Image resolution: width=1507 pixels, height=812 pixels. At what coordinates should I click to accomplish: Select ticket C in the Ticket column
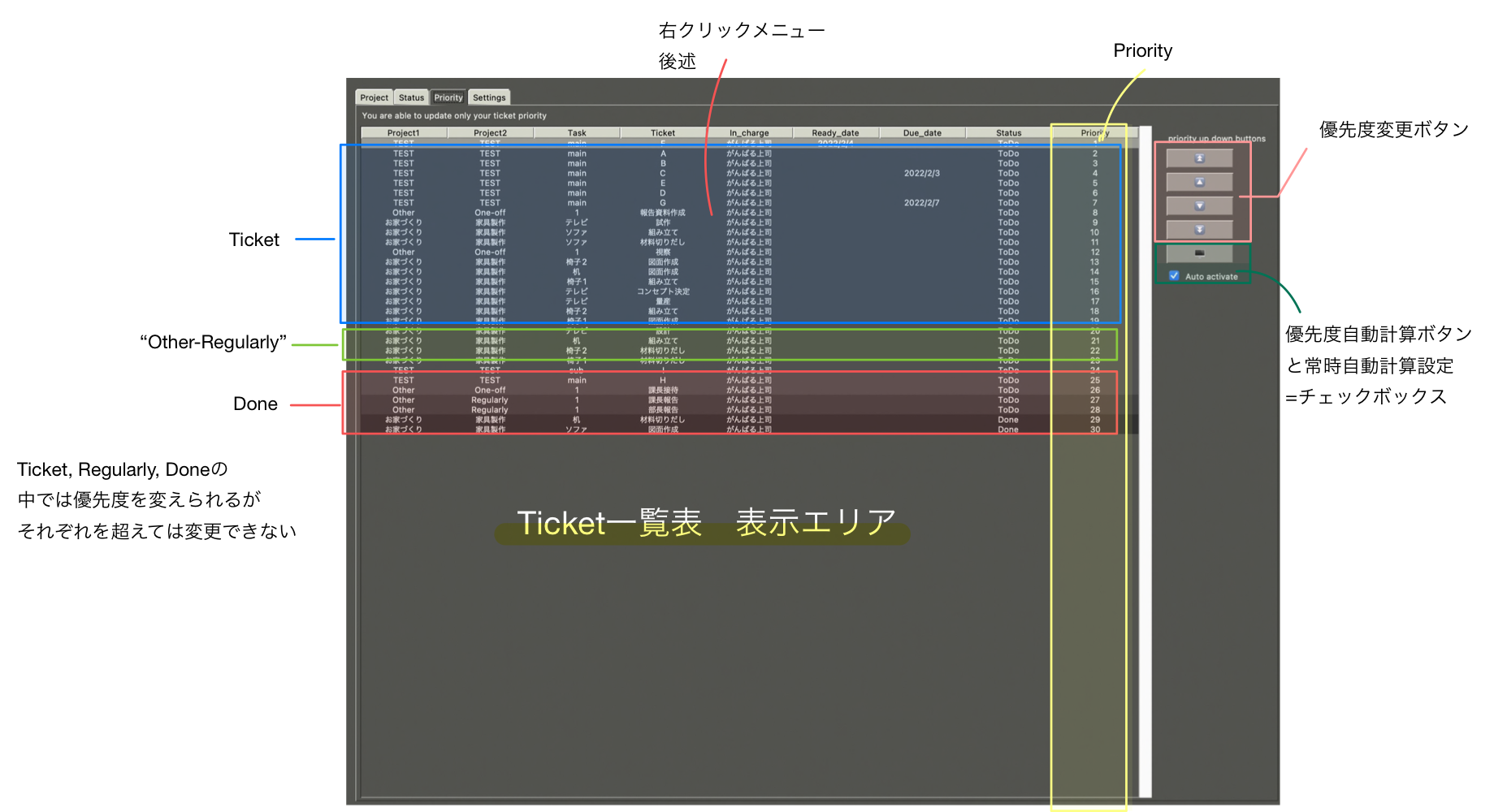click(x=663, y=173)
